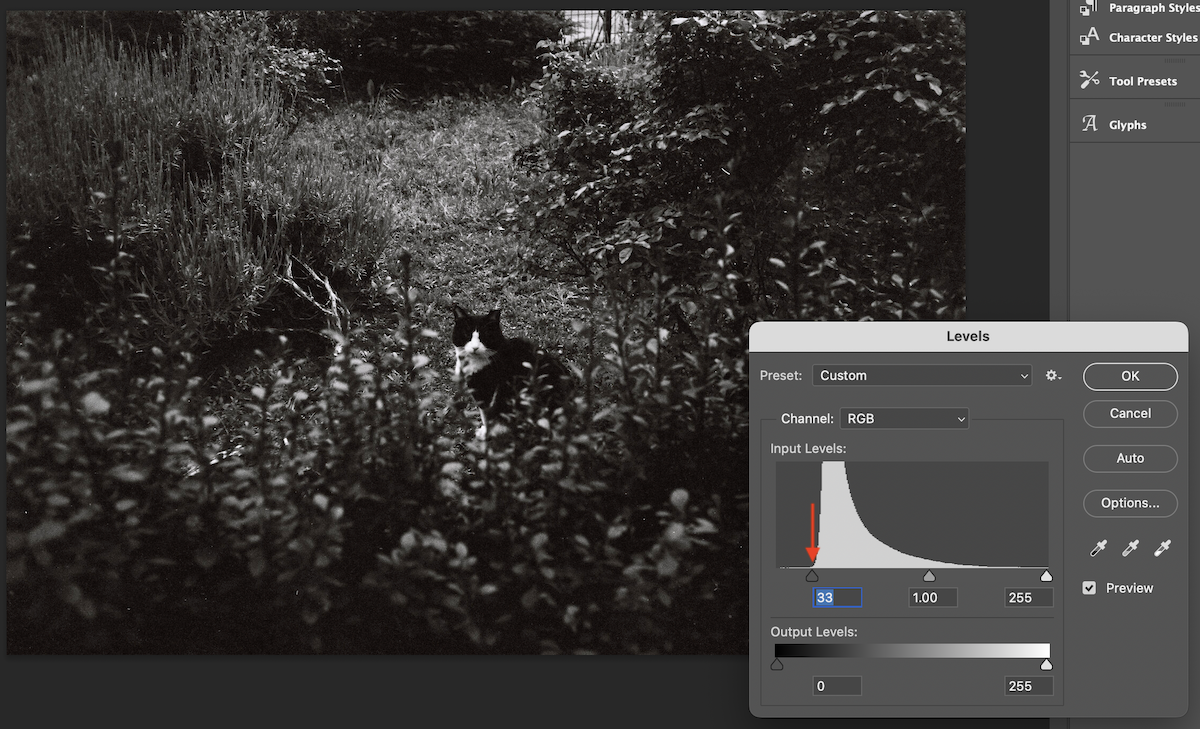This screenshot has width=1200, height=729.
Task: Open the Channel dropdown set to RGB
Action: click(x=904, y=419)
